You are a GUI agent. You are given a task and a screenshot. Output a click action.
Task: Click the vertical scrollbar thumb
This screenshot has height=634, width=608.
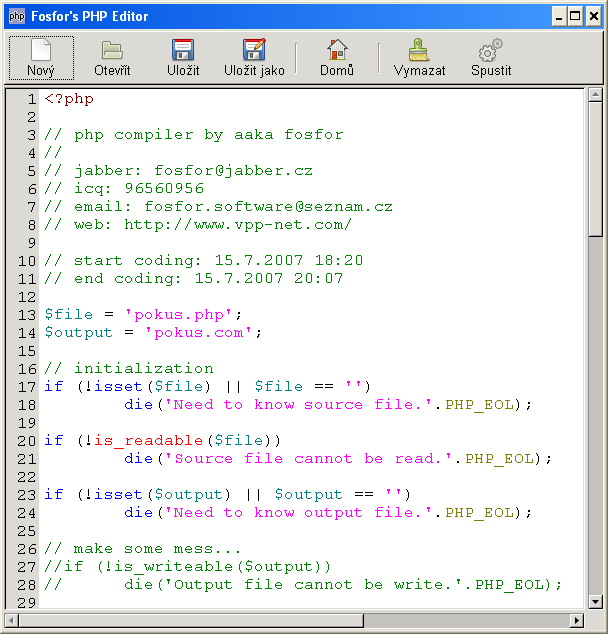[x=595, y=169]
